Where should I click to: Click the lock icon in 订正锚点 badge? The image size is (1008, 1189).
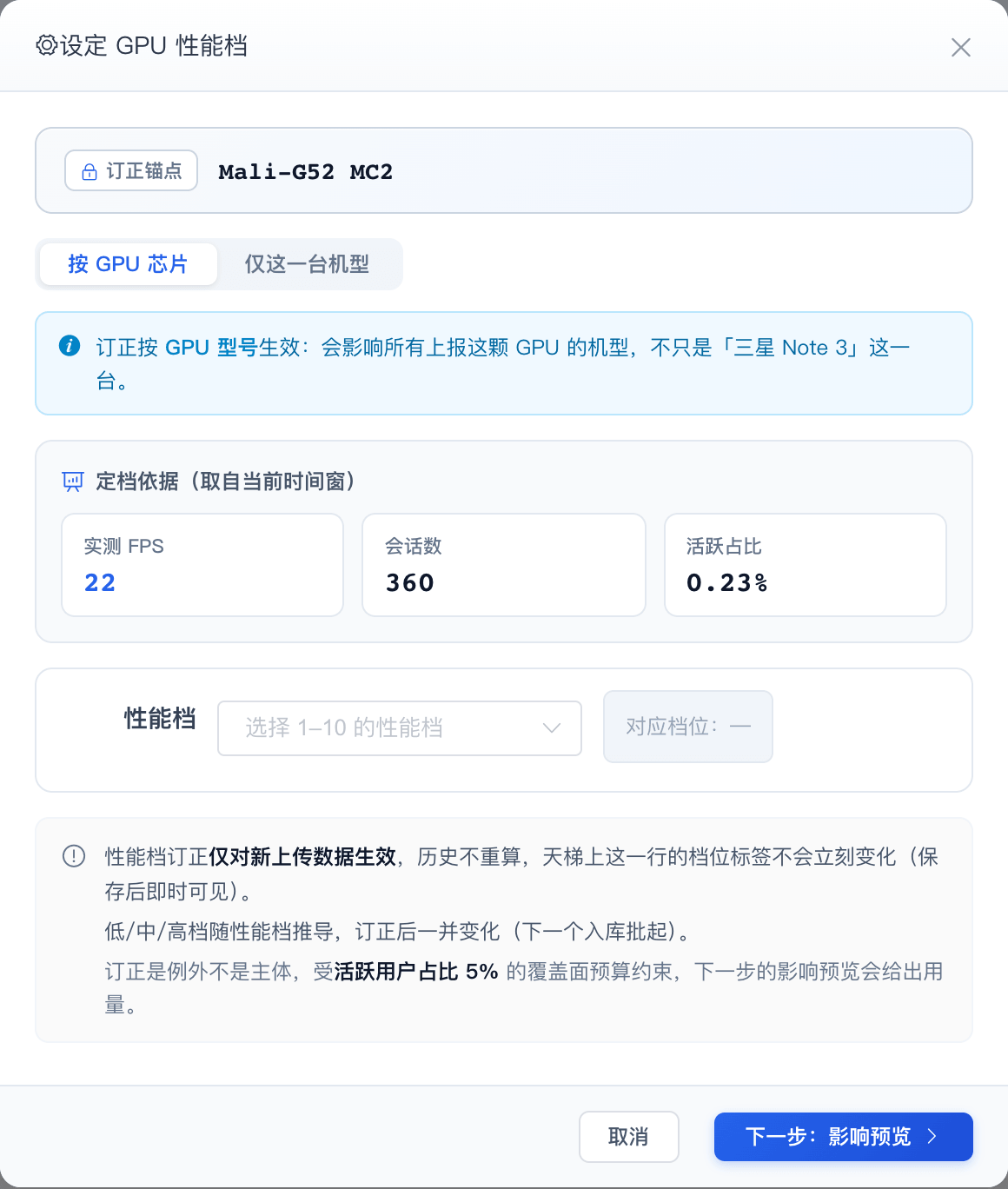click(90, 172)
